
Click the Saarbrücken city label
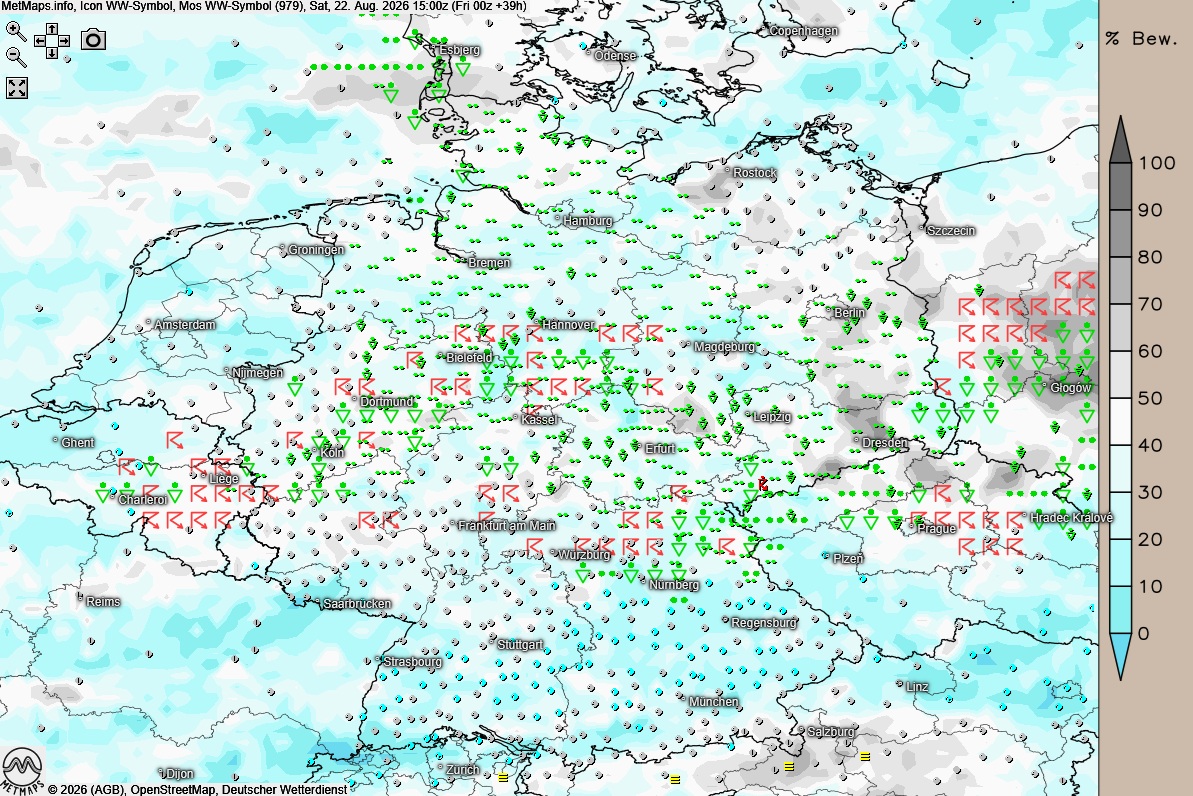(x=357, y=604)
